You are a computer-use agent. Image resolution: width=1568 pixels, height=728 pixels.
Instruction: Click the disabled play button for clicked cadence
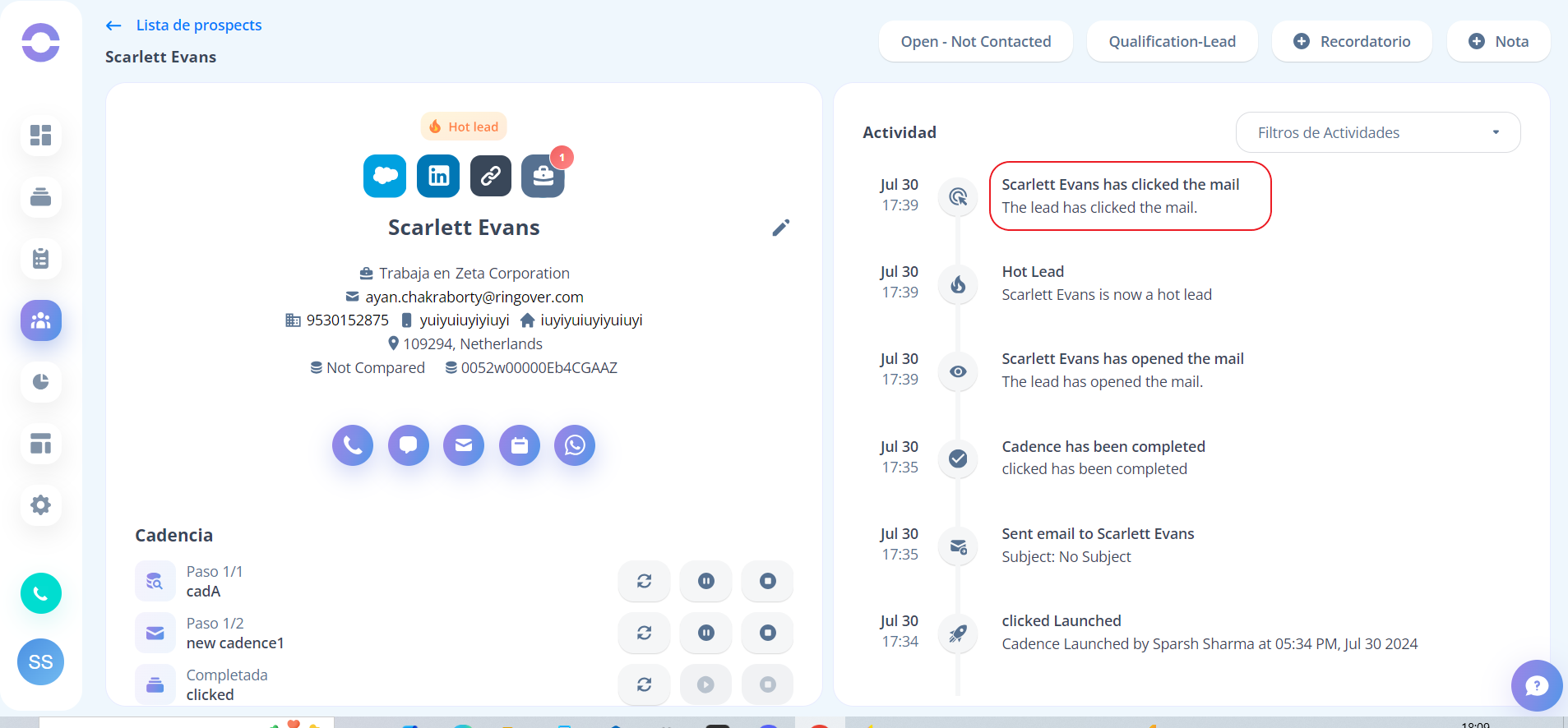coord(706,684)
